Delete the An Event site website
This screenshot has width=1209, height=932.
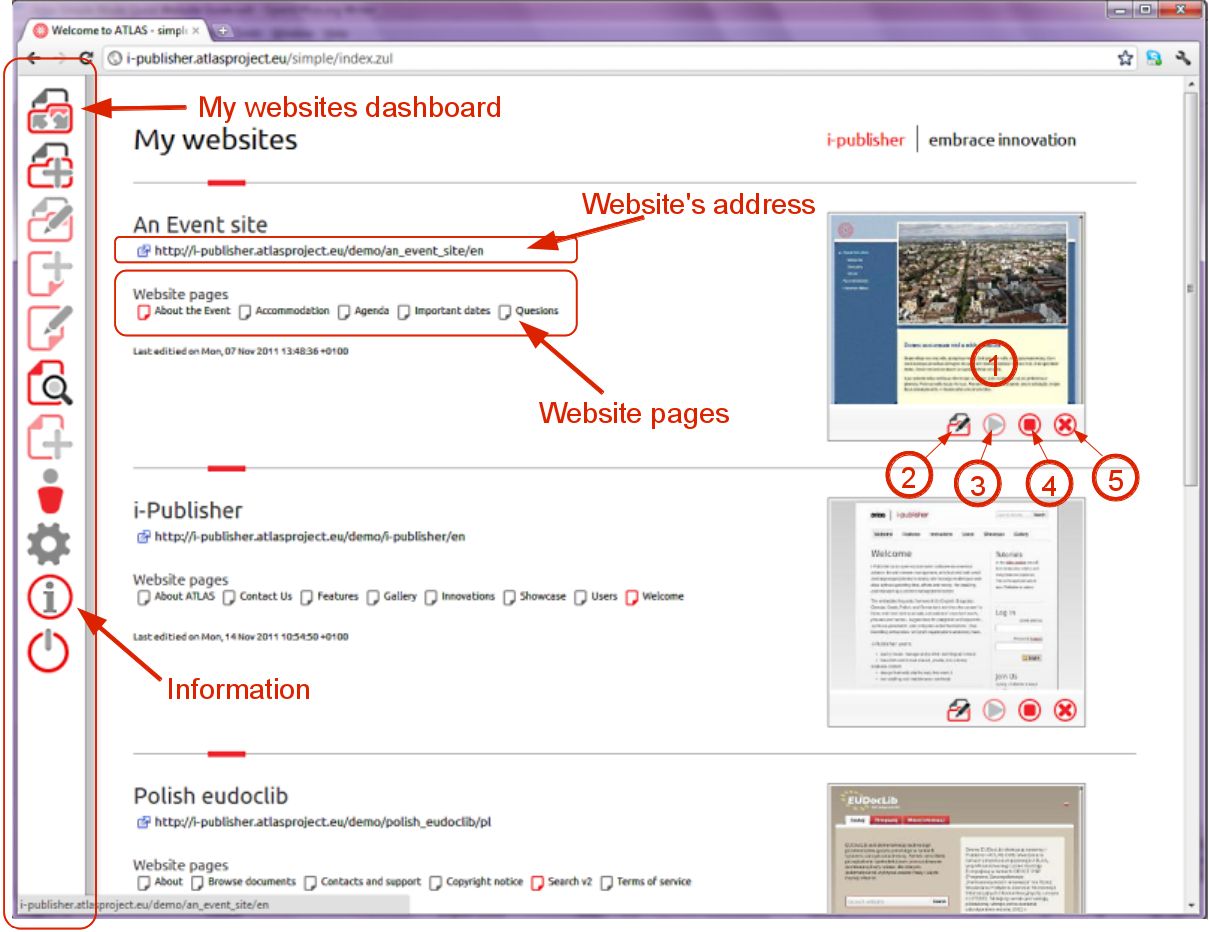[x=1066, y=426]
